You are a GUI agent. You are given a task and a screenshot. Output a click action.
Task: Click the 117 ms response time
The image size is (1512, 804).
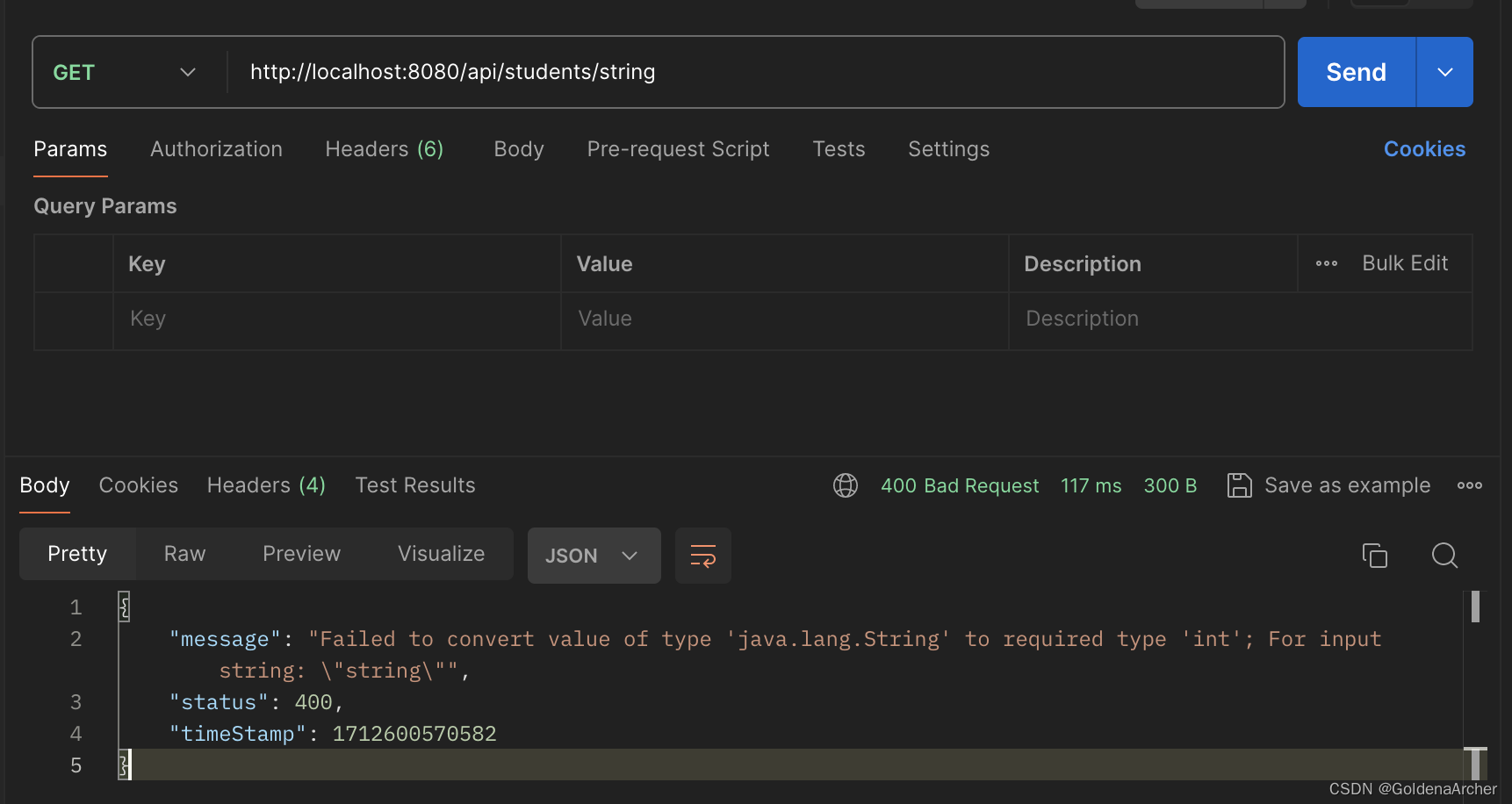point(1091,485)
